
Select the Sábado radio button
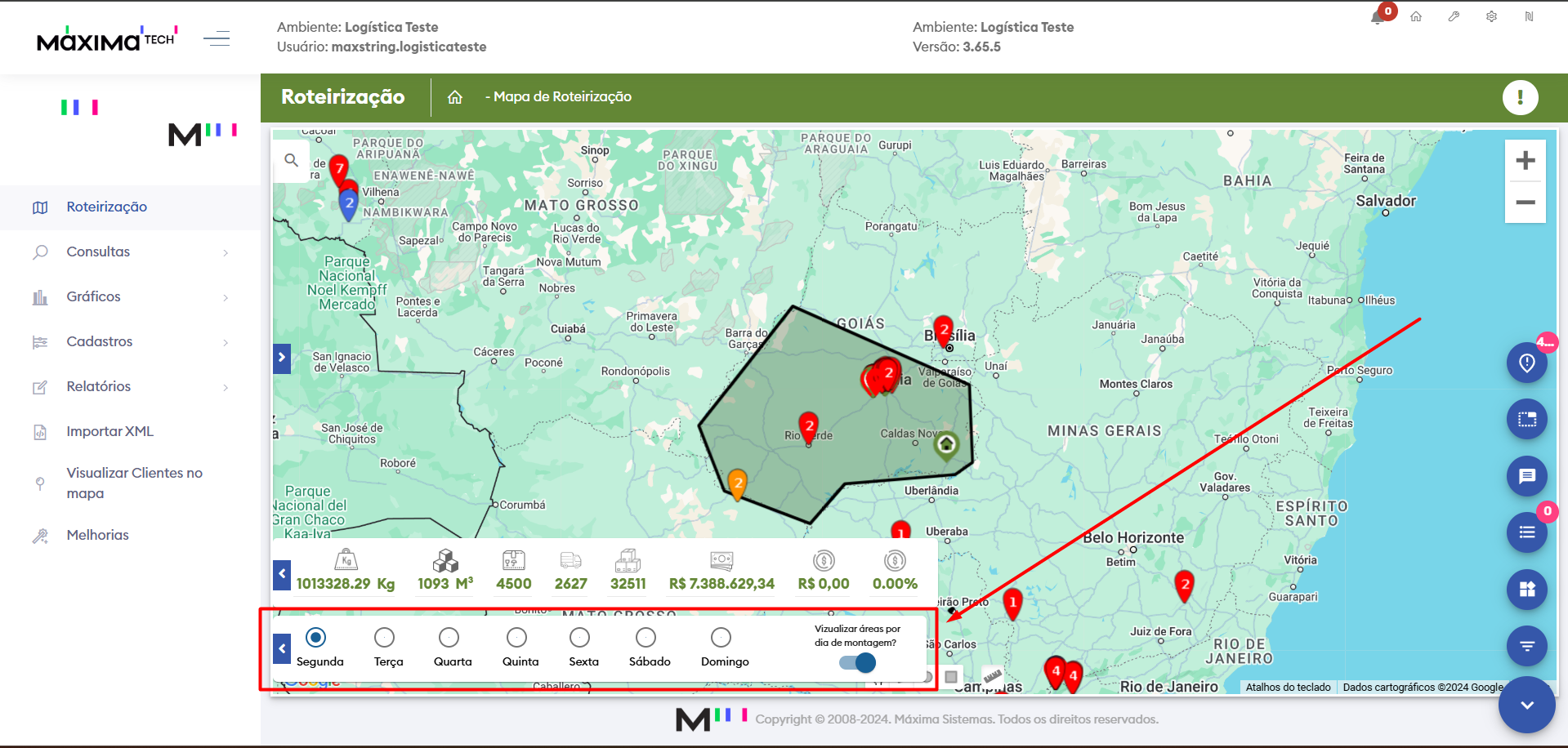pos(646,637)
